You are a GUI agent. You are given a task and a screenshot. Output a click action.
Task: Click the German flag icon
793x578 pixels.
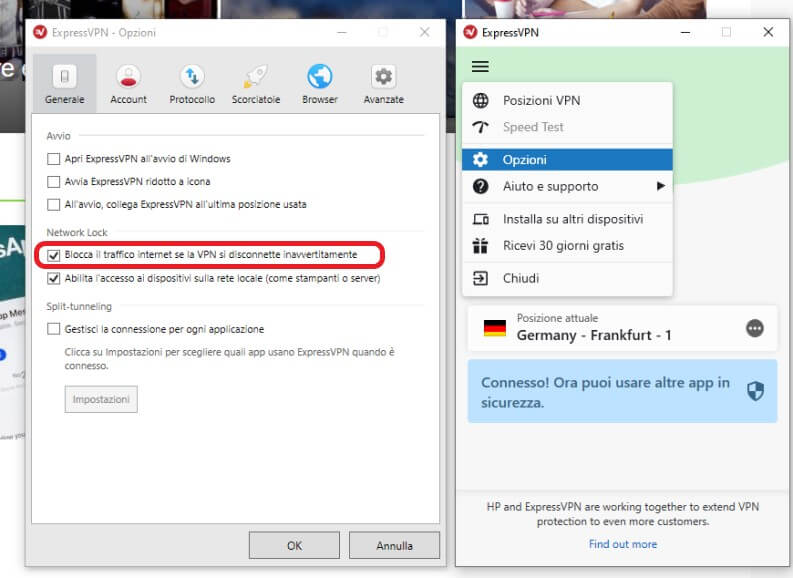click(495, 328)
